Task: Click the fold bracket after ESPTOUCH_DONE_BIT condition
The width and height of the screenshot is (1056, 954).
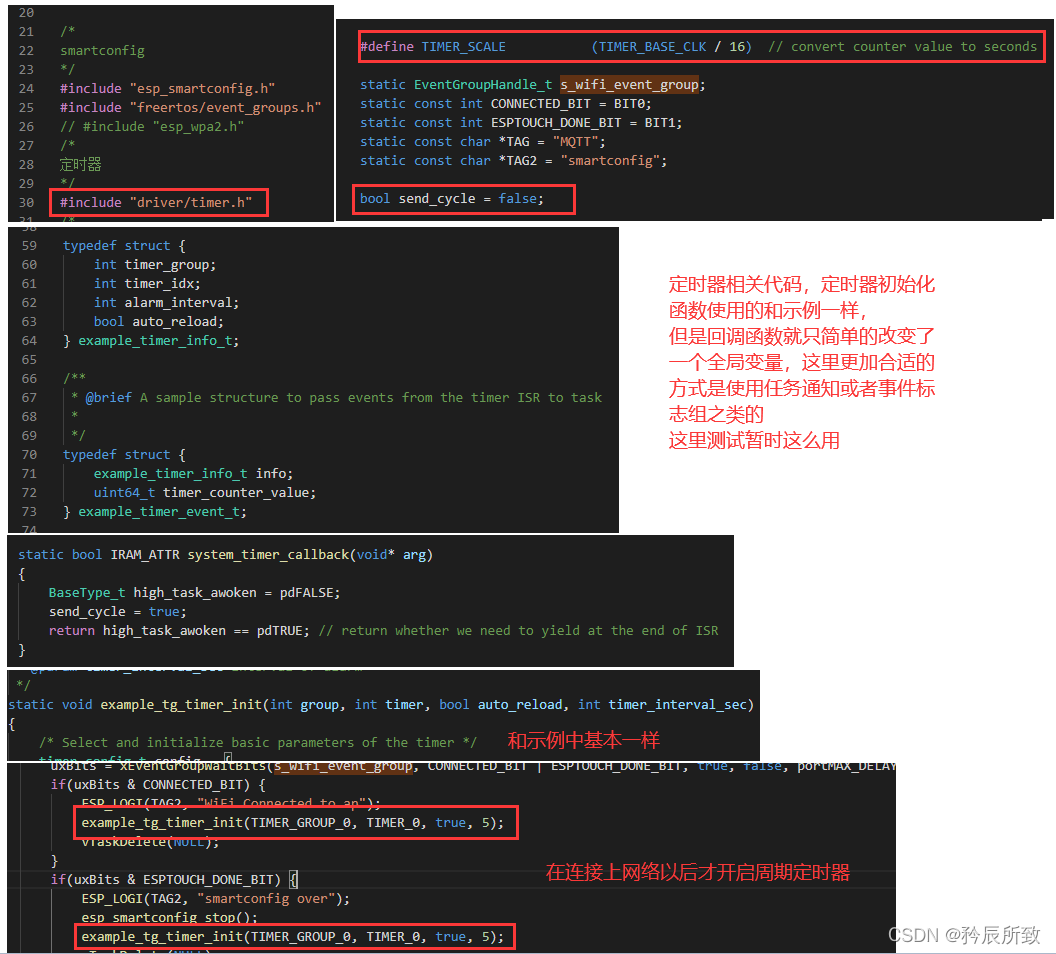Action: [293, 879]
